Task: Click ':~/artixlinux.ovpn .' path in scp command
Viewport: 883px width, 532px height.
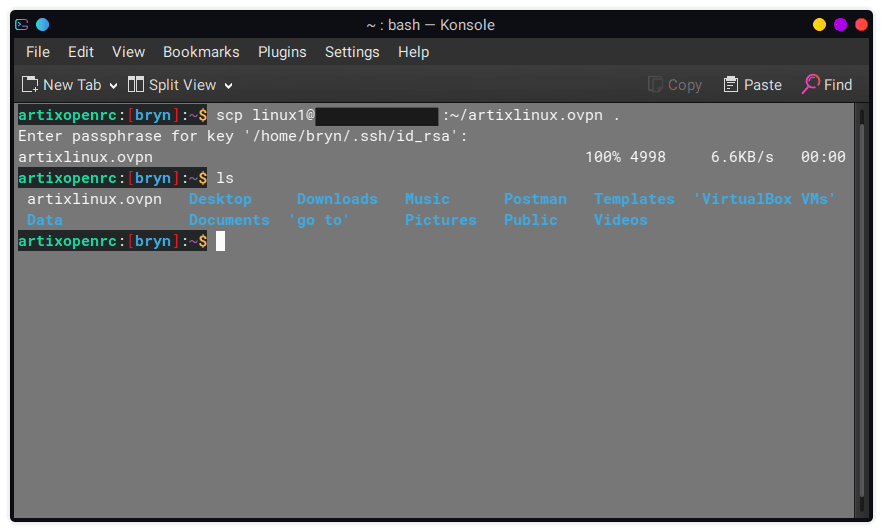Action: 531,115
